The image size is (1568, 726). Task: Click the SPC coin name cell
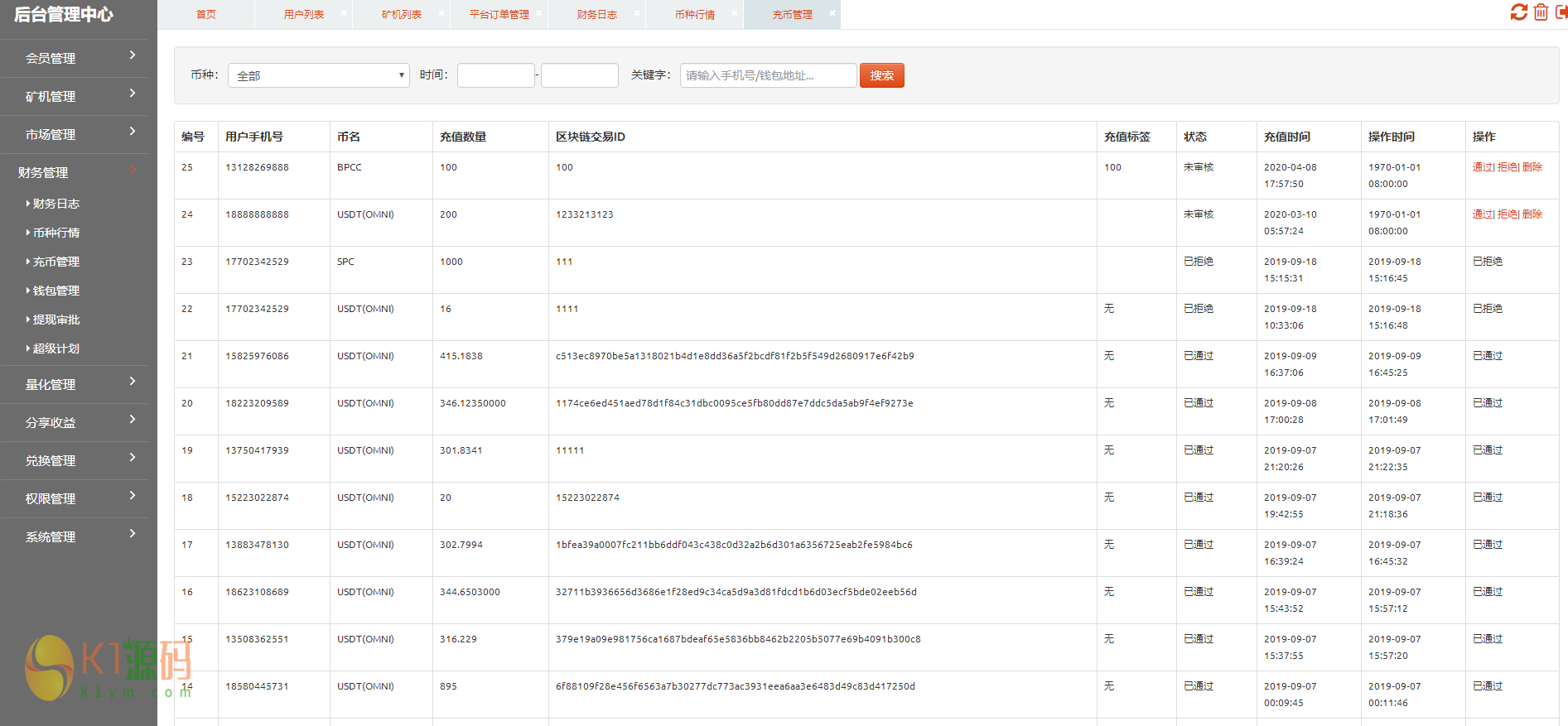[x=345, y=262]
